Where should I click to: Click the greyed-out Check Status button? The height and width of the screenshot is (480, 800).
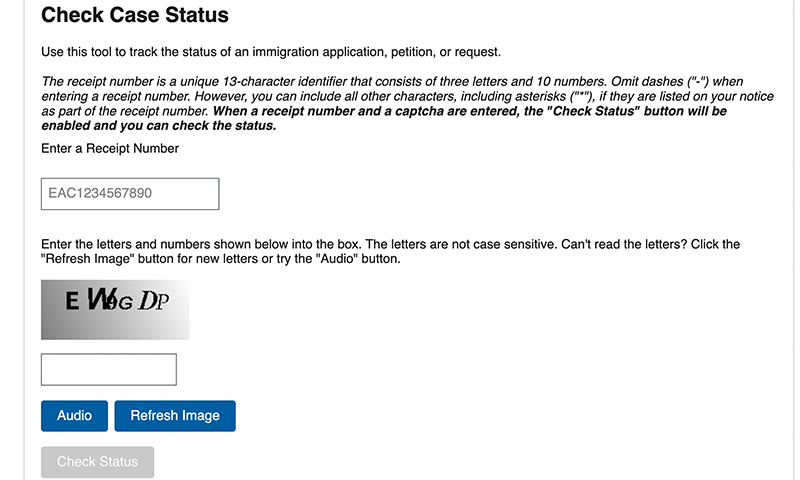pyautogui.click(x=97, y=462)
